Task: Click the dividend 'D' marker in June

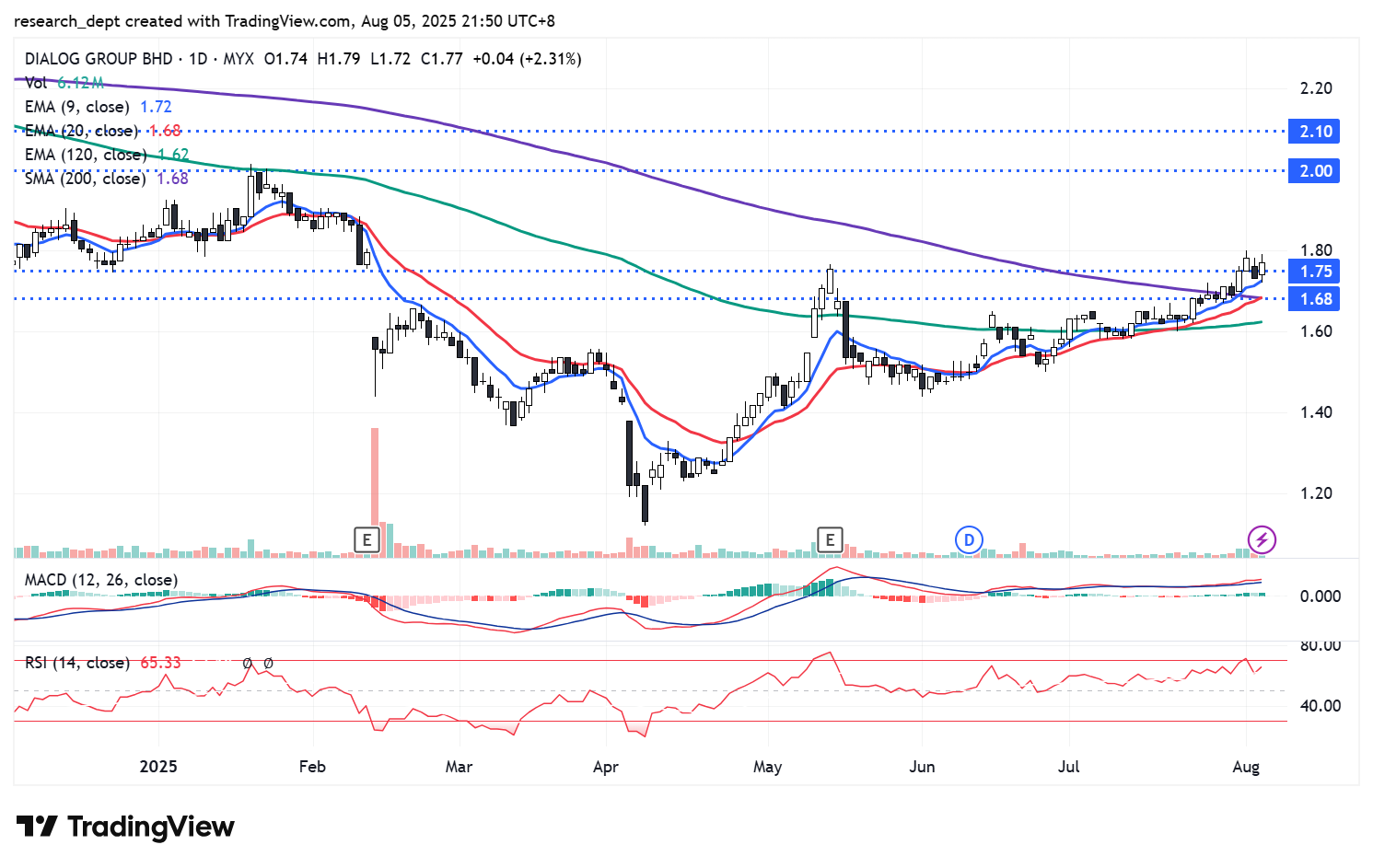Action: click(x=968, y=539)
